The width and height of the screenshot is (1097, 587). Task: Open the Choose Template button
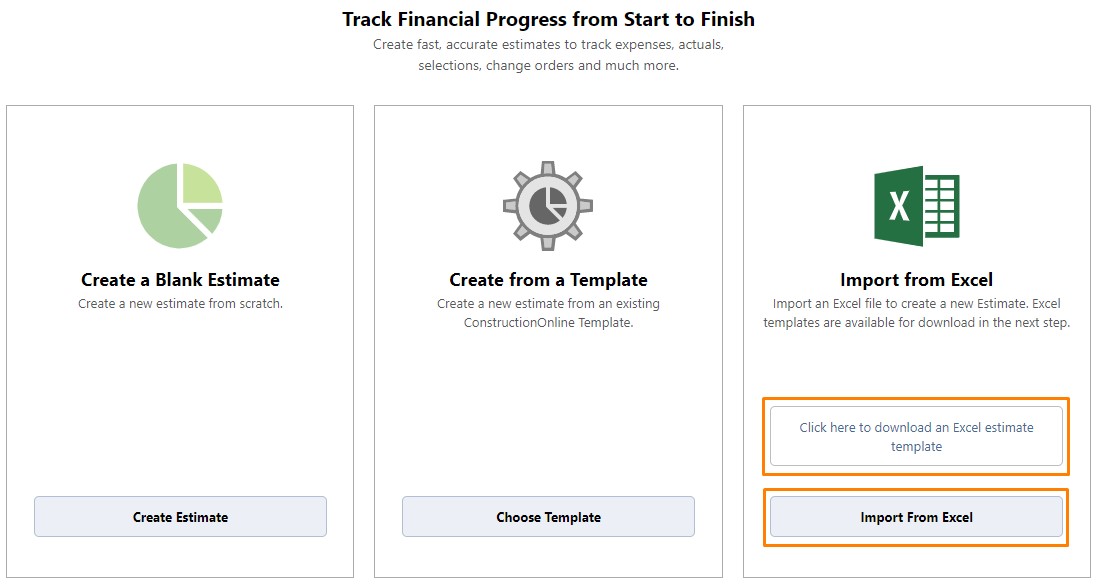(x=548, y=517)
